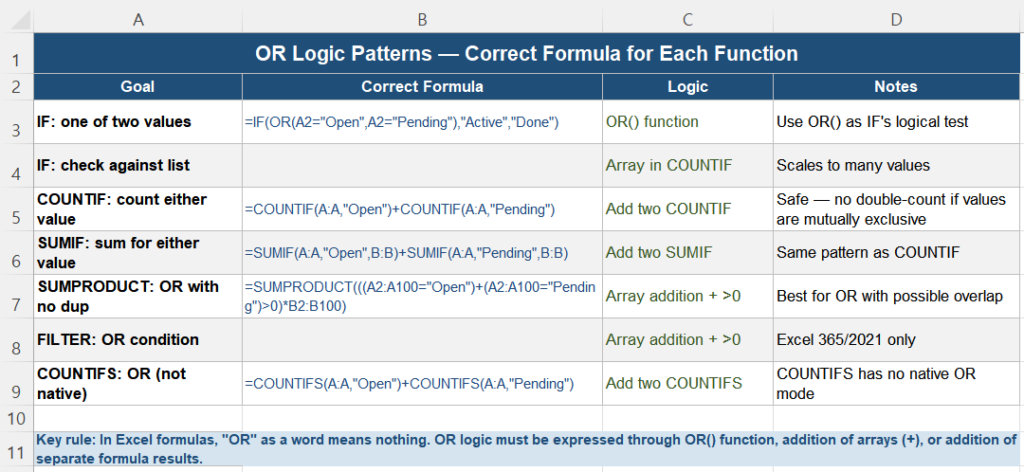
Task: Select the 'OR() function' cell
Action: (x=688, y=122)
